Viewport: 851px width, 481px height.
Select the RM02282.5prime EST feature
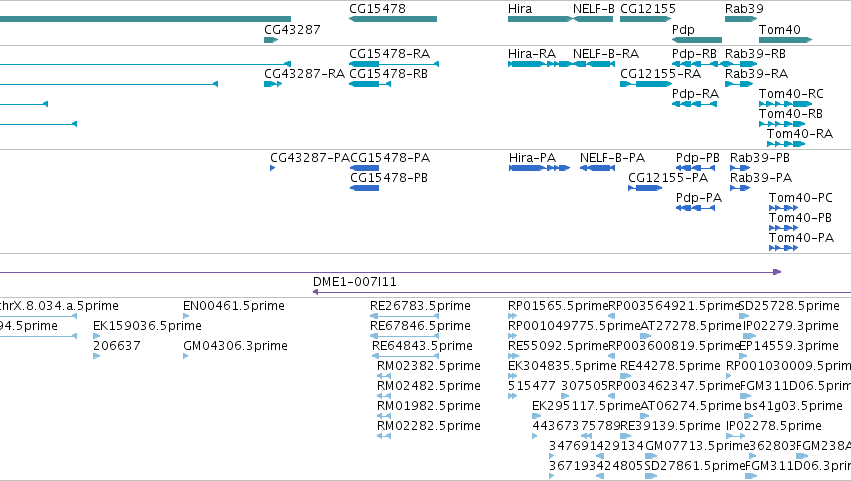tap(384, 436)
